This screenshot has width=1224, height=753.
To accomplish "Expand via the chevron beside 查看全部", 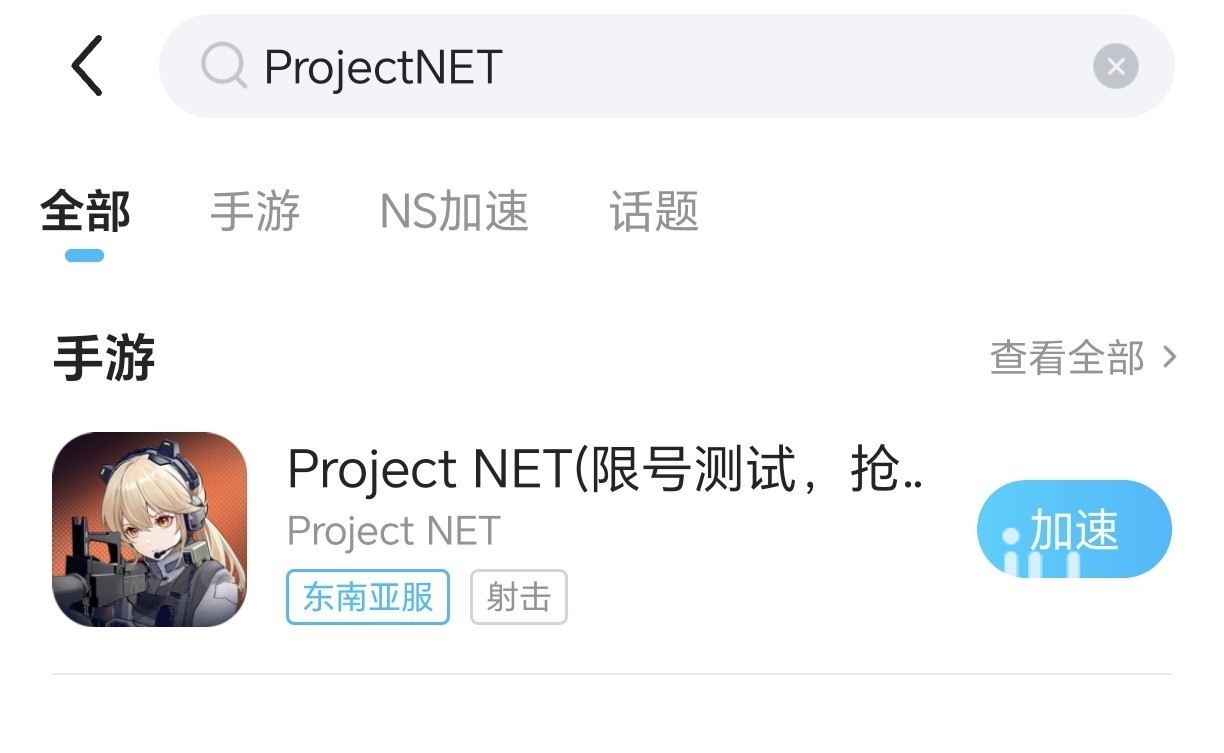I will click(x=1169, y=357).
